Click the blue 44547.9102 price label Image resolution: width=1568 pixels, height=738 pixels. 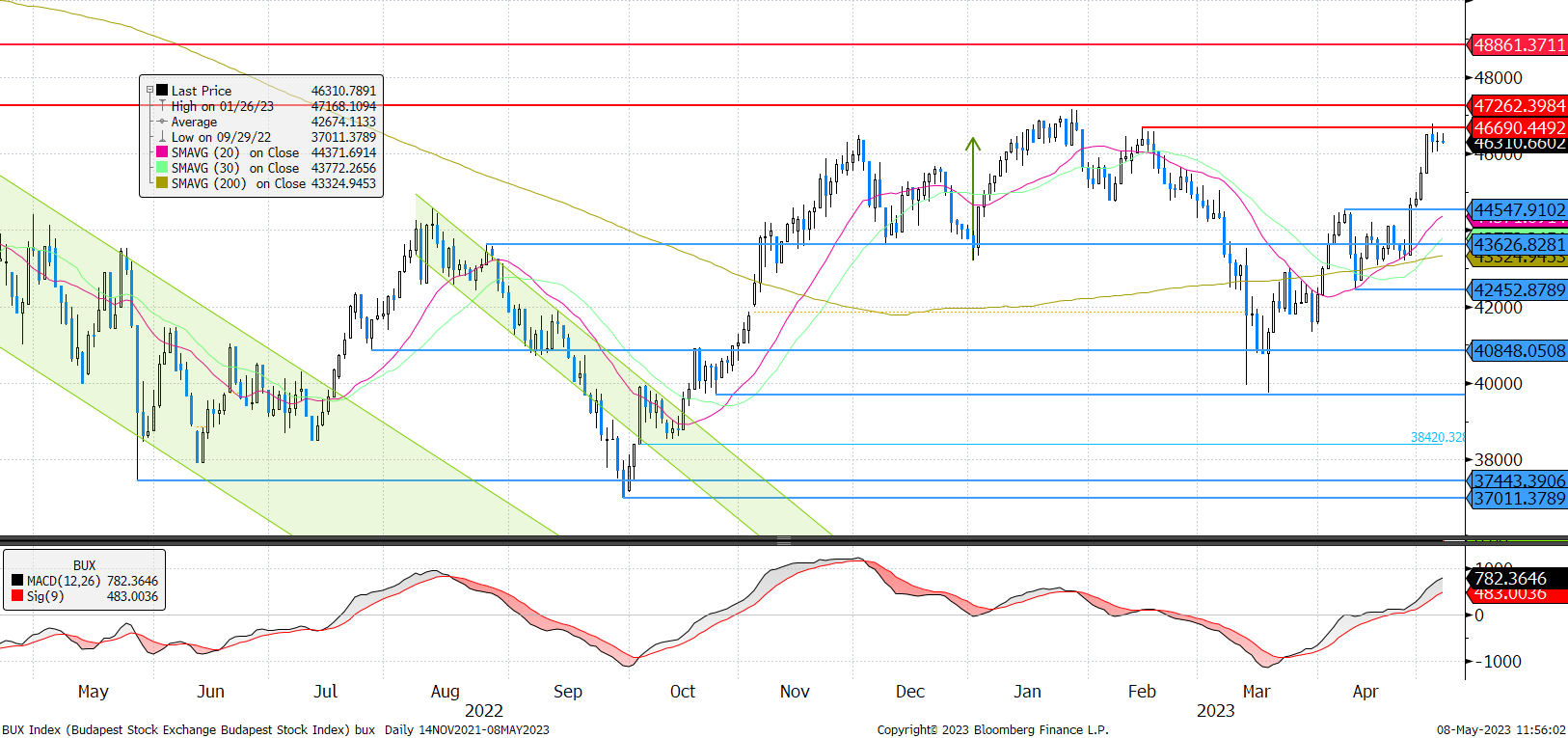point(1519,209)
